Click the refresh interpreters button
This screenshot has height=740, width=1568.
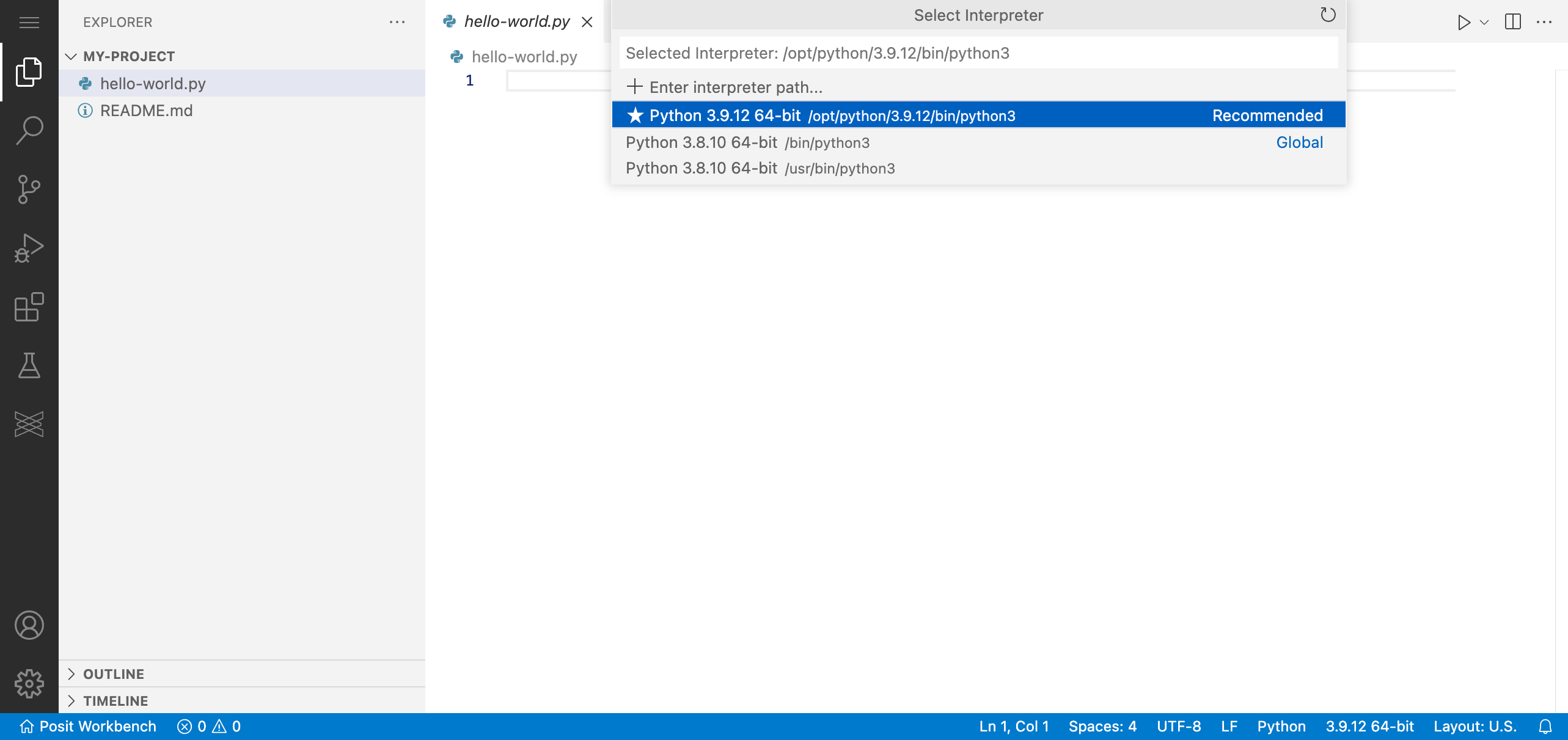(1328, 15)
